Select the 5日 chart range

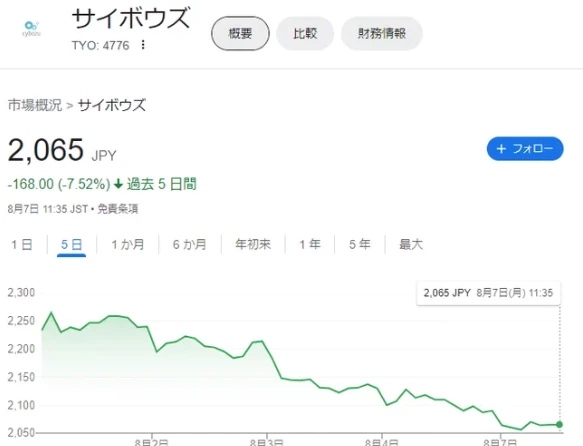[x=71, y=245]
